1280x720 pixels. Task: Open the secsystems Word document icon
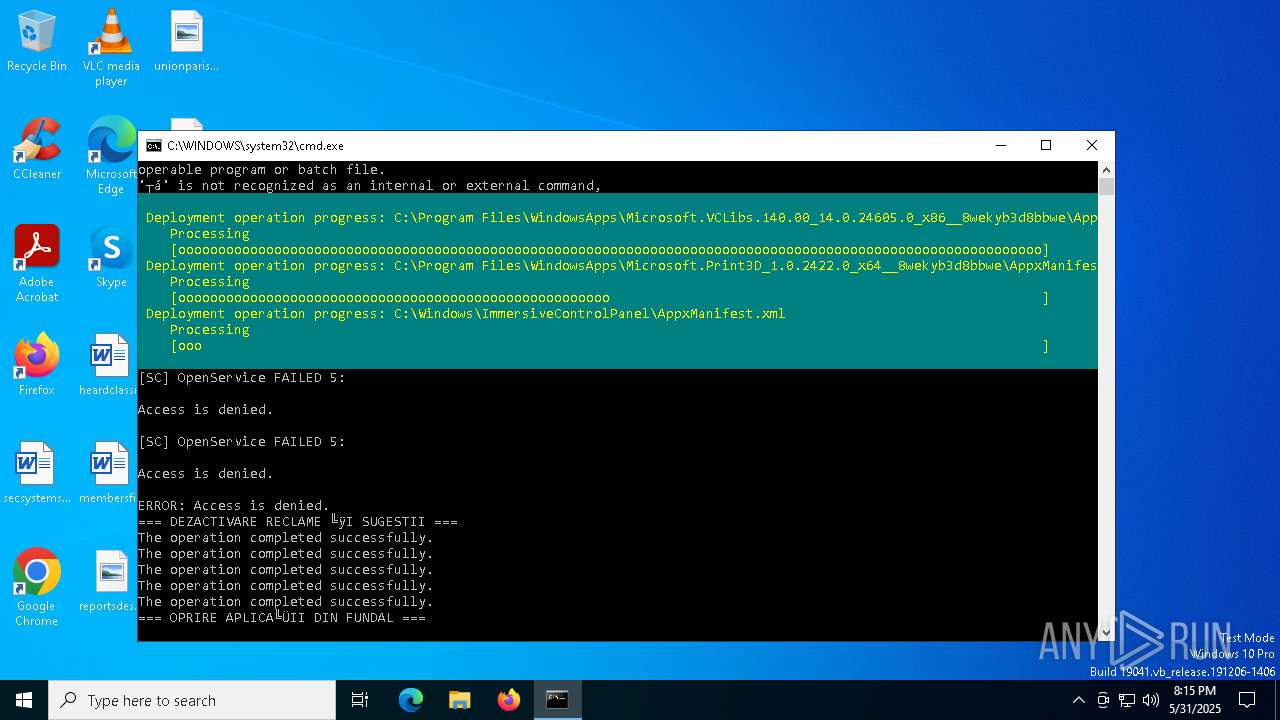37,473
